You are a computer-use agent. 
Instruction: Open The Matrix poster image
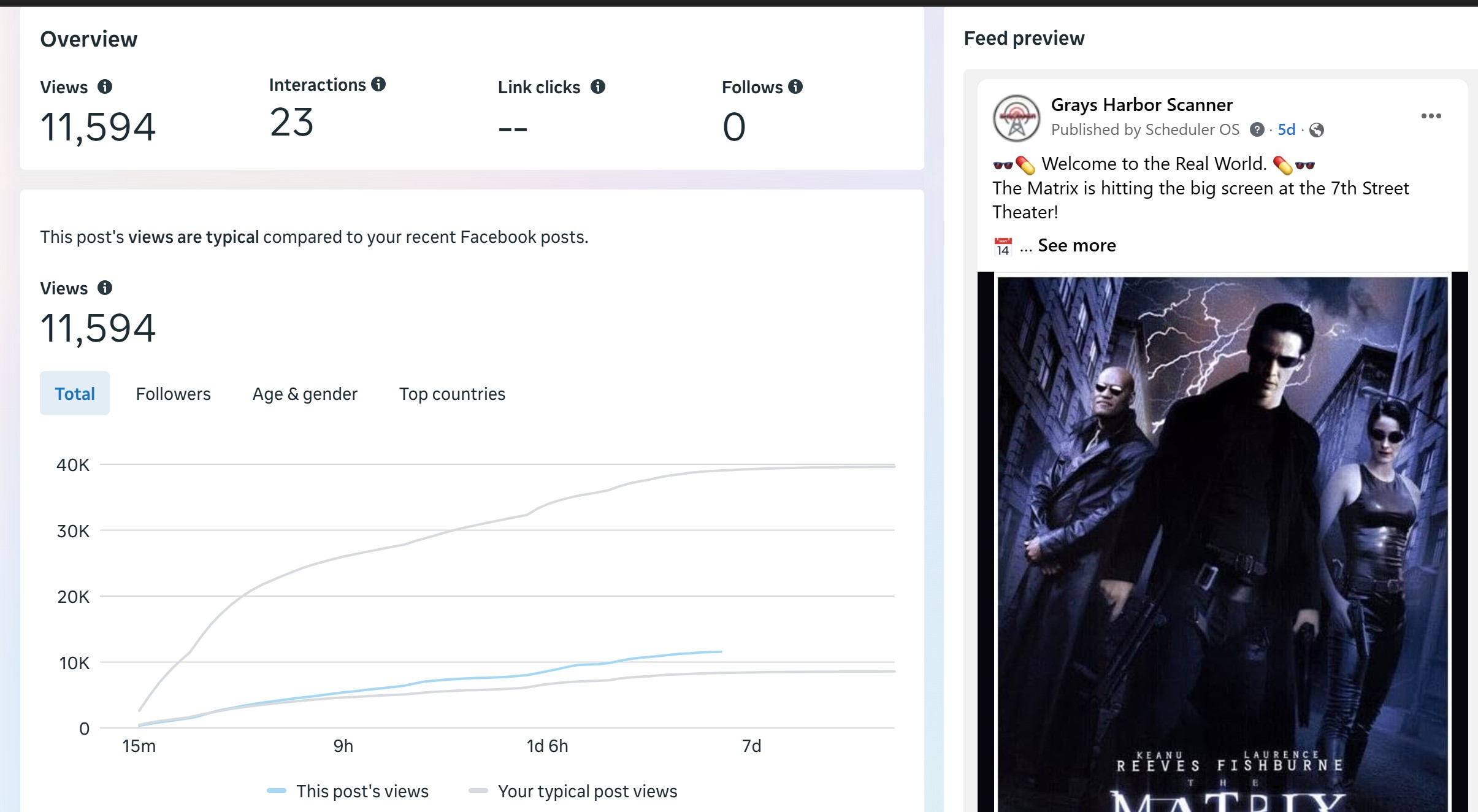pyautogui.click(x=1222, y=540)
